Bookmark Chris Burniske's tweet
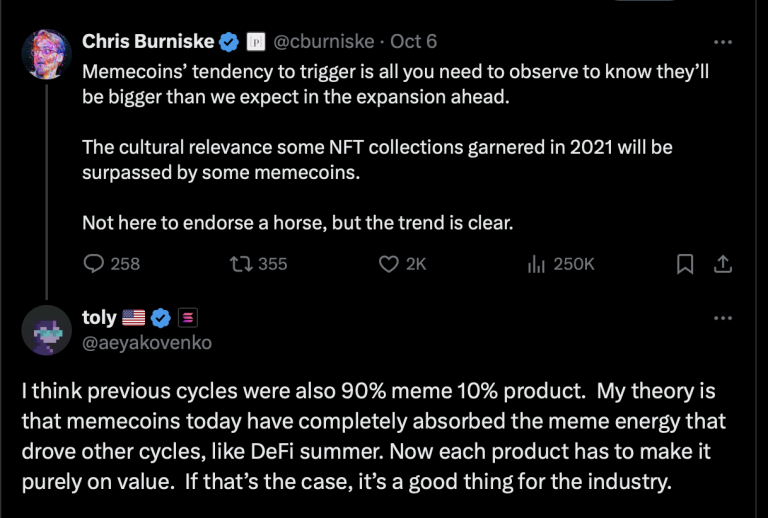The image size is (768, 518). pyautogui.click(x=685, y=264)
